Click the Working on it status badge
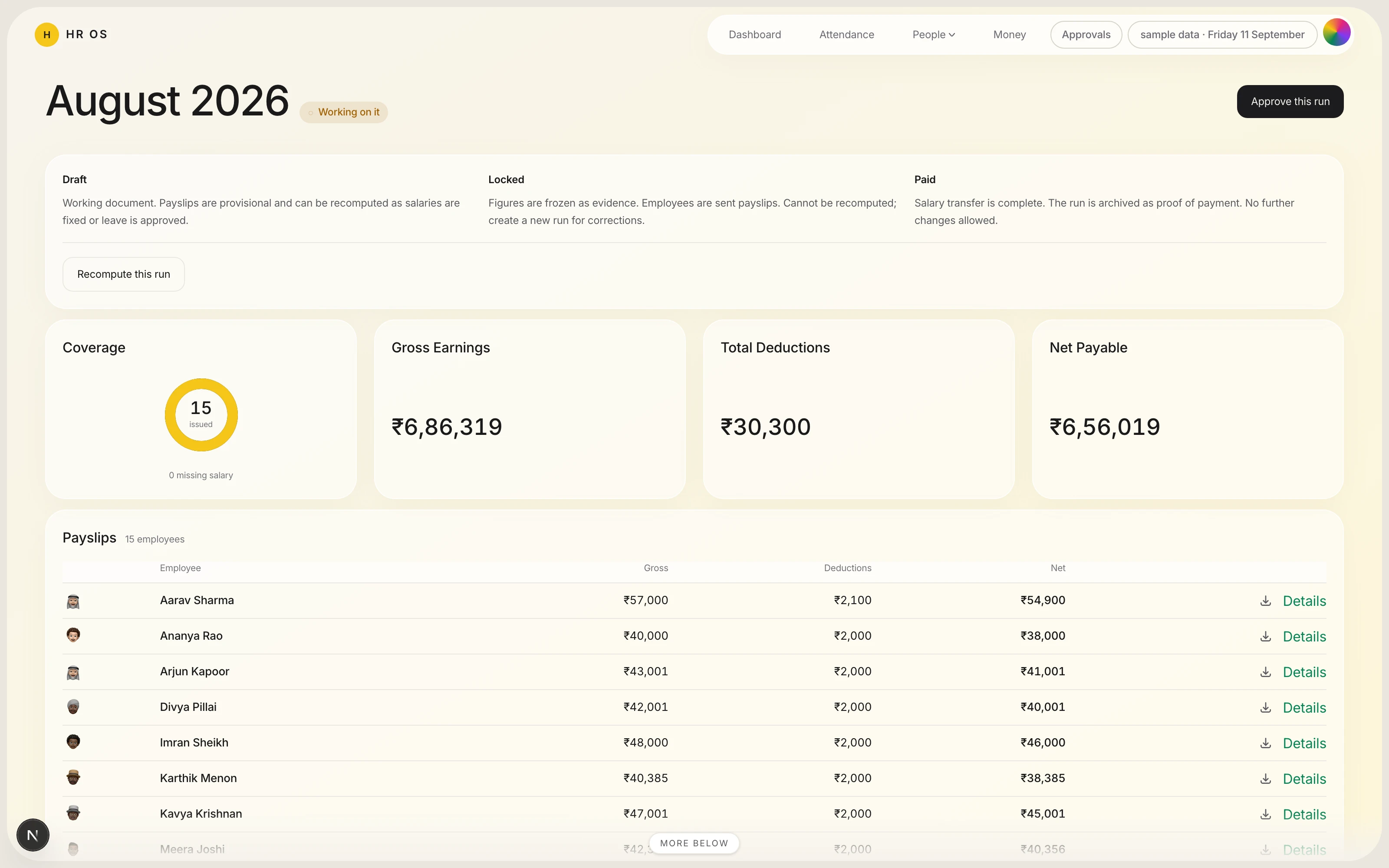The image size is (1389, 868). pyautogui.click(x=343, y=112)
